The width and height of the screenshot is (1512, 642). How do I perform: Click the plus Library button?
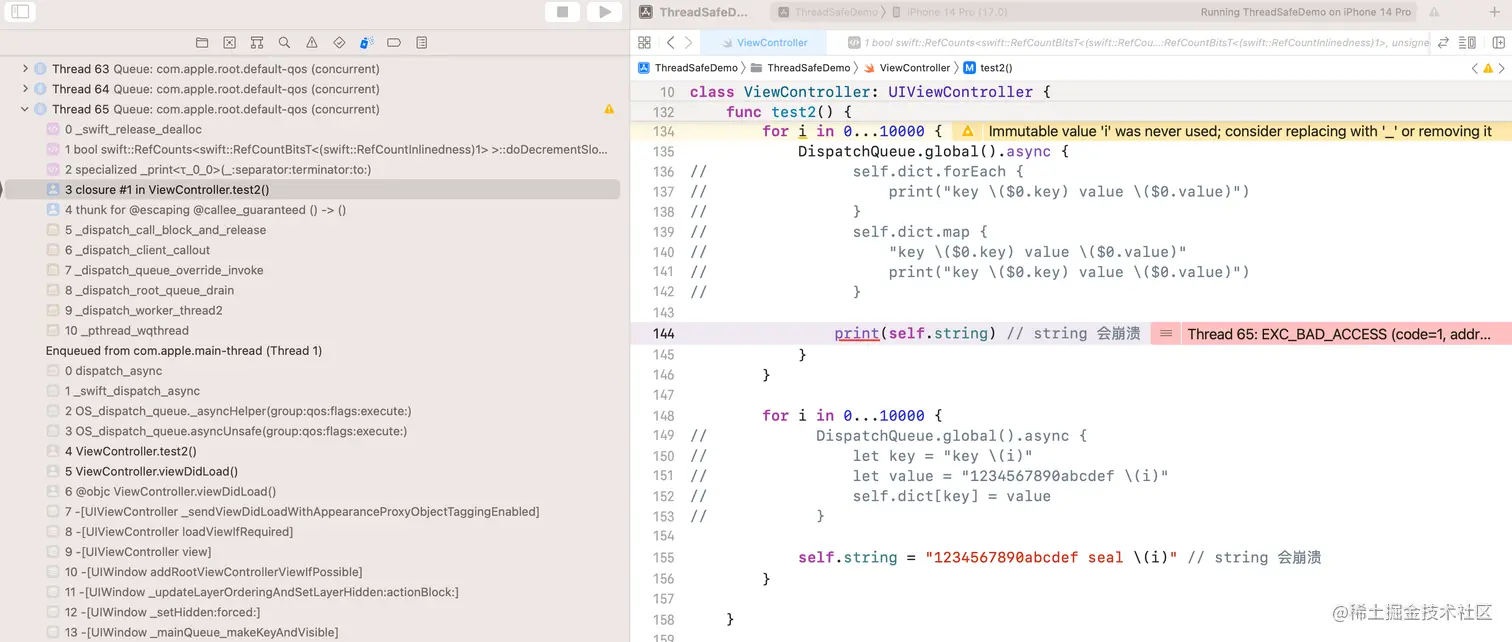(x=1497, y=12)
